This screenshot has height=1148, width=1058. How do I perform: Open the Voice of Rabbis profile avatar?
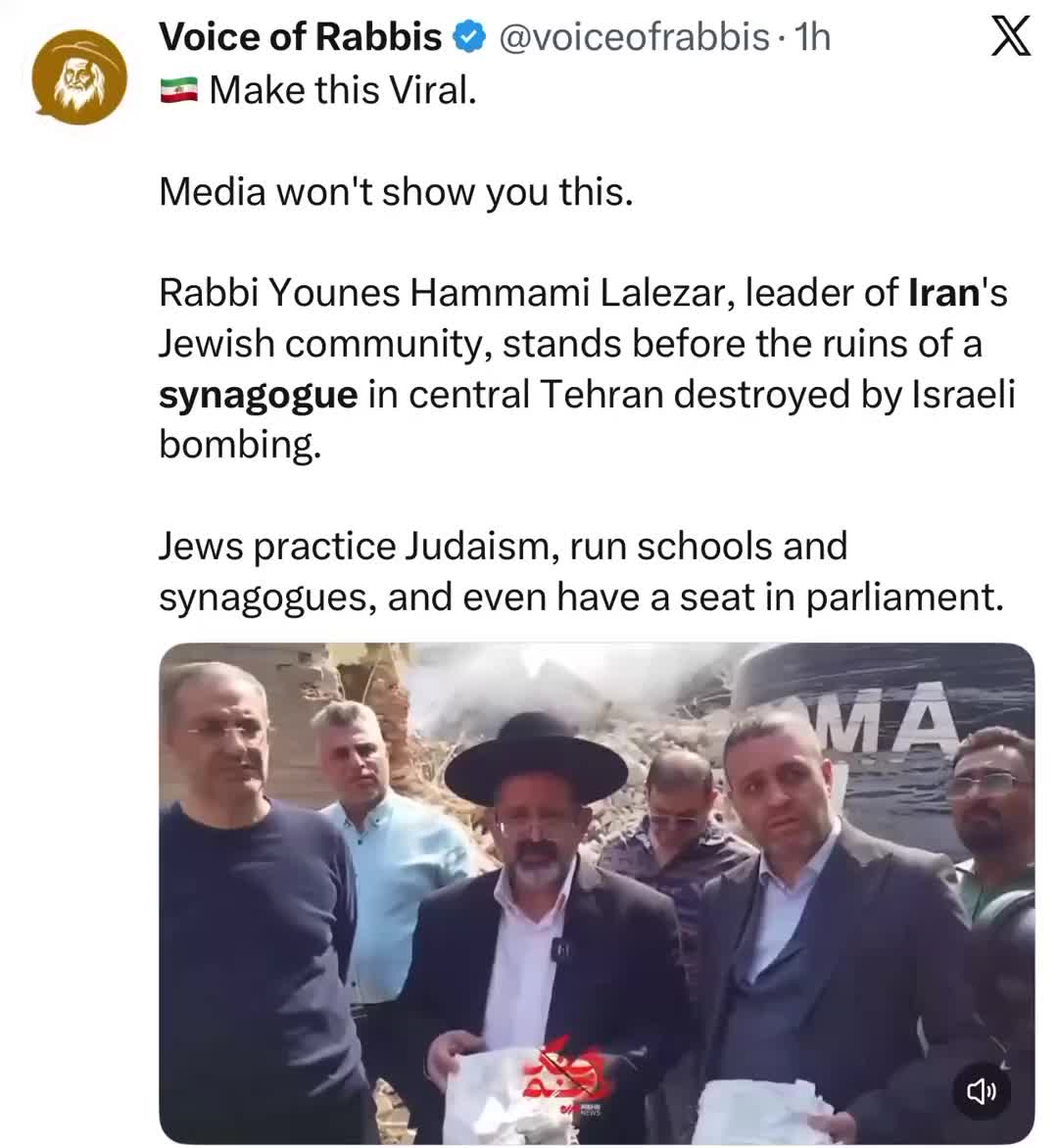pyautogui.click(x=79, y=76)
